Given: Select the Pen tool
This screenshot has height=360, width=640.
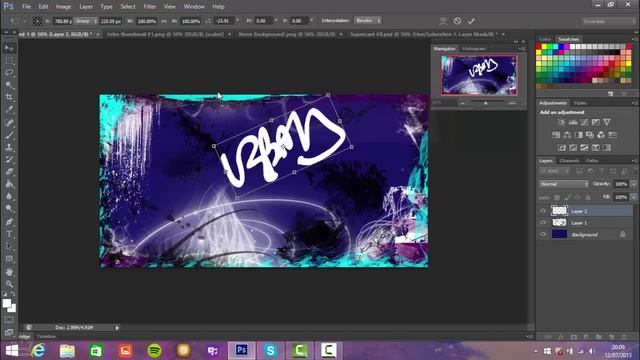Looking at the screenshot, I should click(9, 222).
